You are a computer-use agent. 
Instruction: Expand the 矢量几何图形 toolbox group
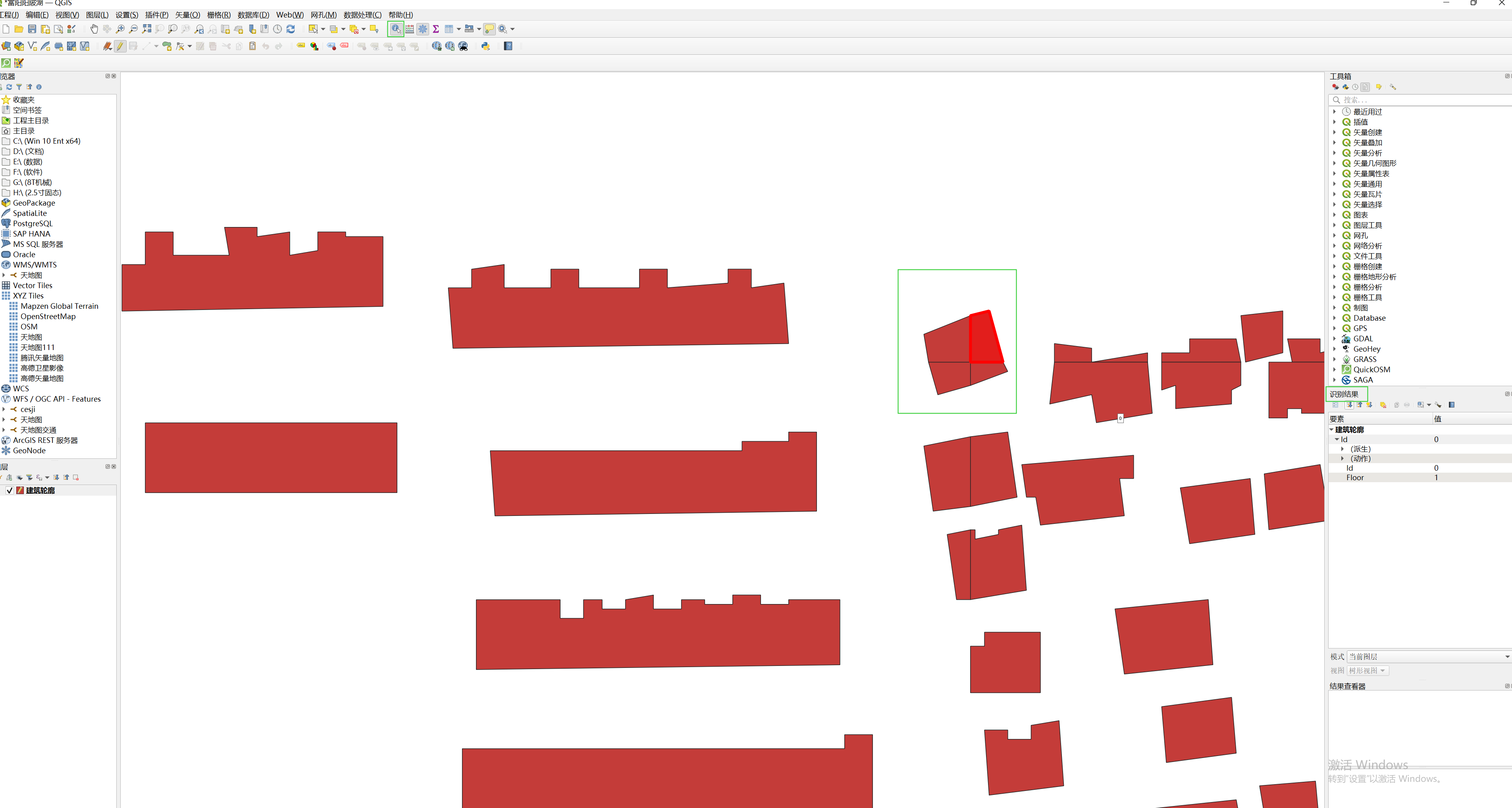pyautogui.click(x=1334, y=163)
